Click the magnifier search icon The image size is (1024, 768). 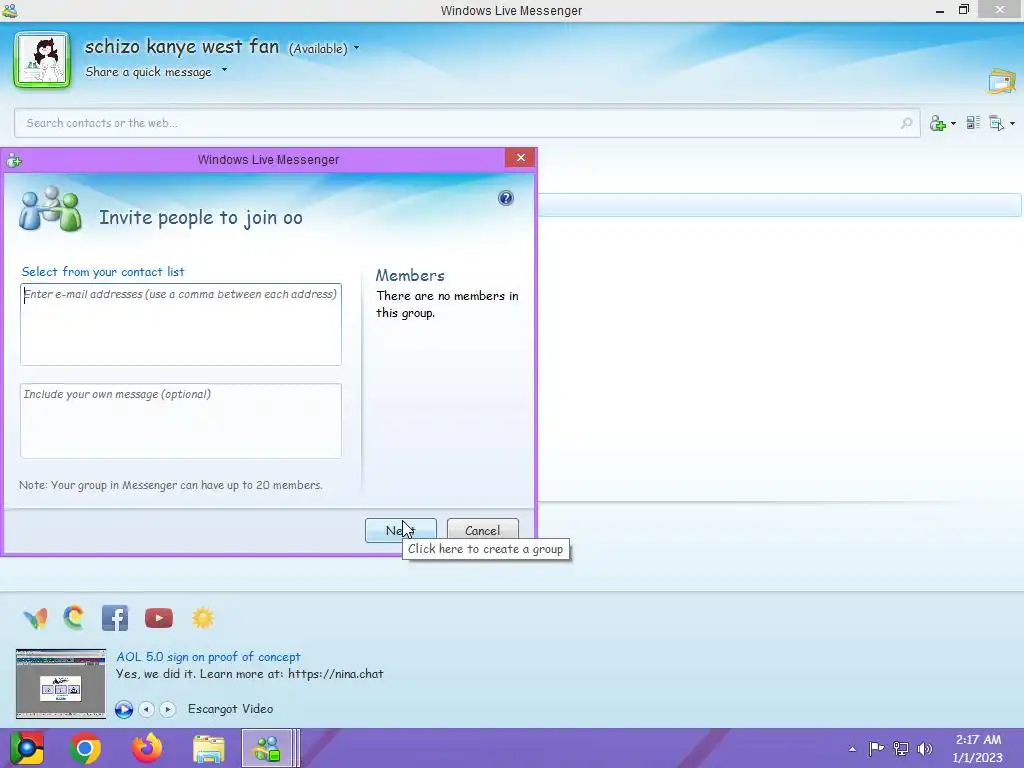coord(906,123)
